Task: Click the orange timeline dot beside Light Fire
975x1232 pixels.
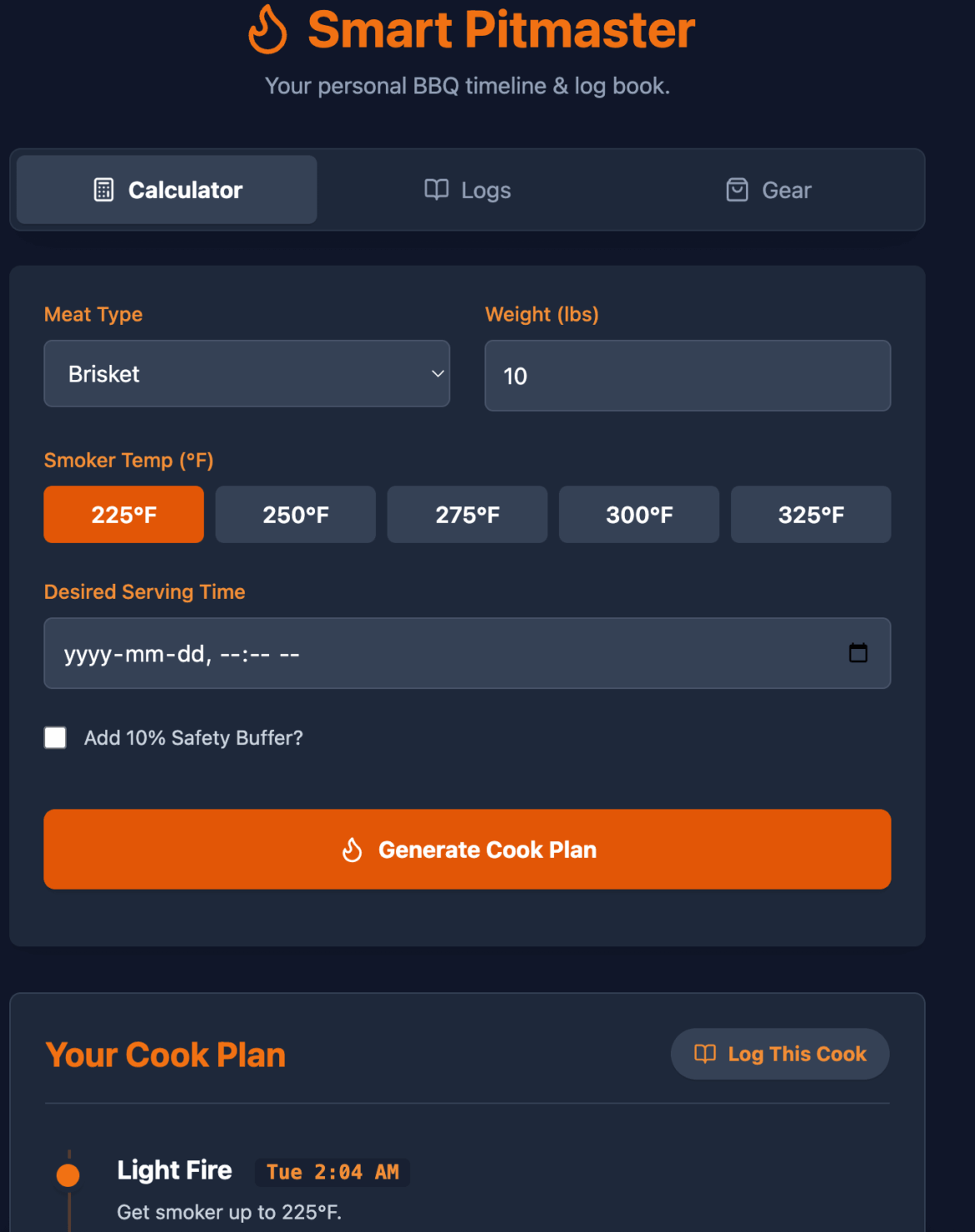Action: (x=68, y=1173)
